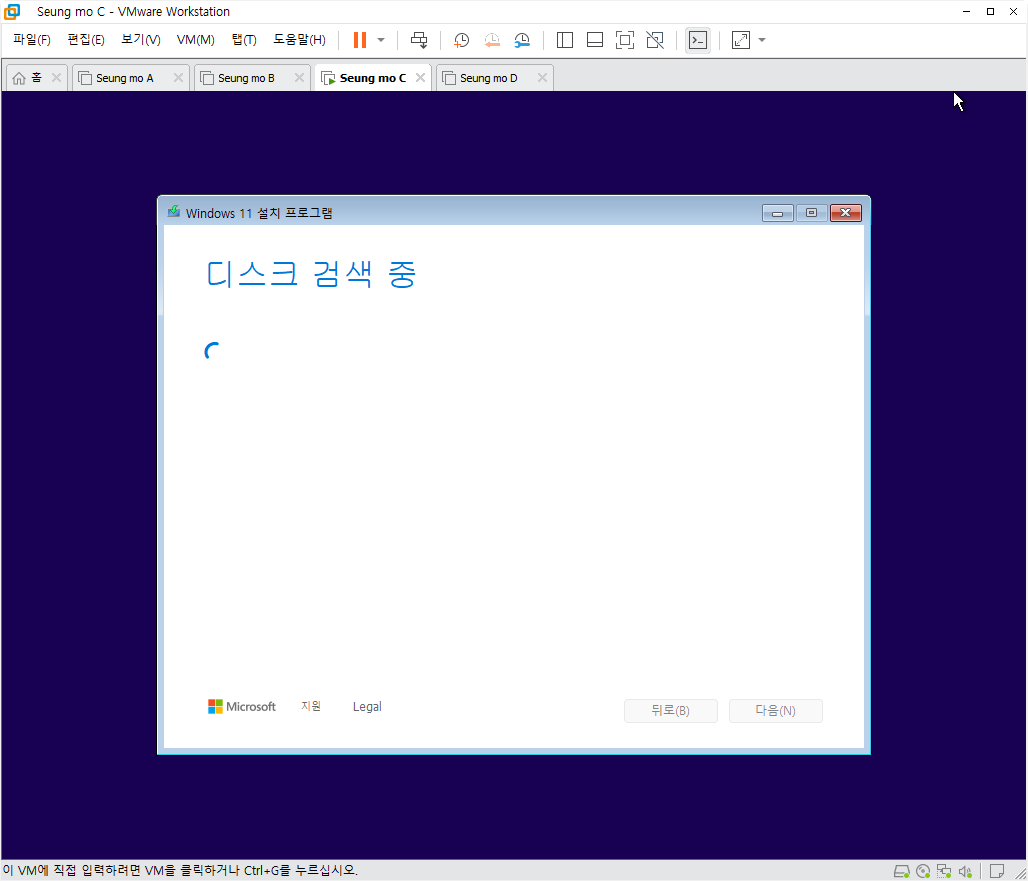Enter full screen mode icon
1028x881 pixels.
(x=625, y=40)
